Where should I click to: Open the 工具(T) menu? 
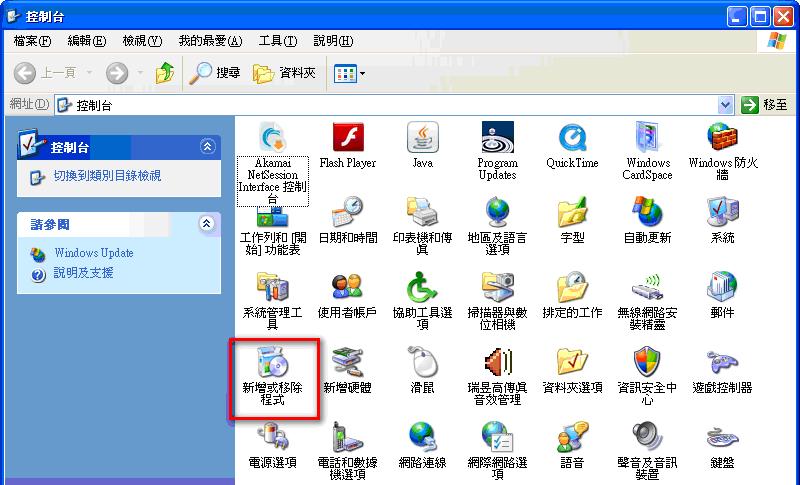(278, 41)
